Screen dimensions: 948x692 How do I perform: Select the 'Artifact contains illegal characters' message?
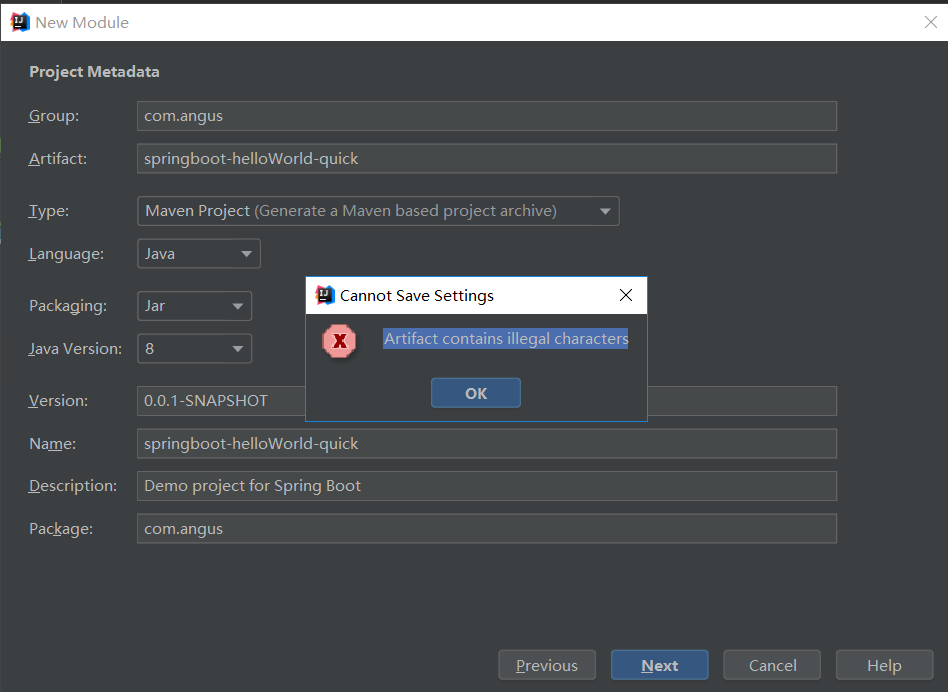click(x=506, y=338)
